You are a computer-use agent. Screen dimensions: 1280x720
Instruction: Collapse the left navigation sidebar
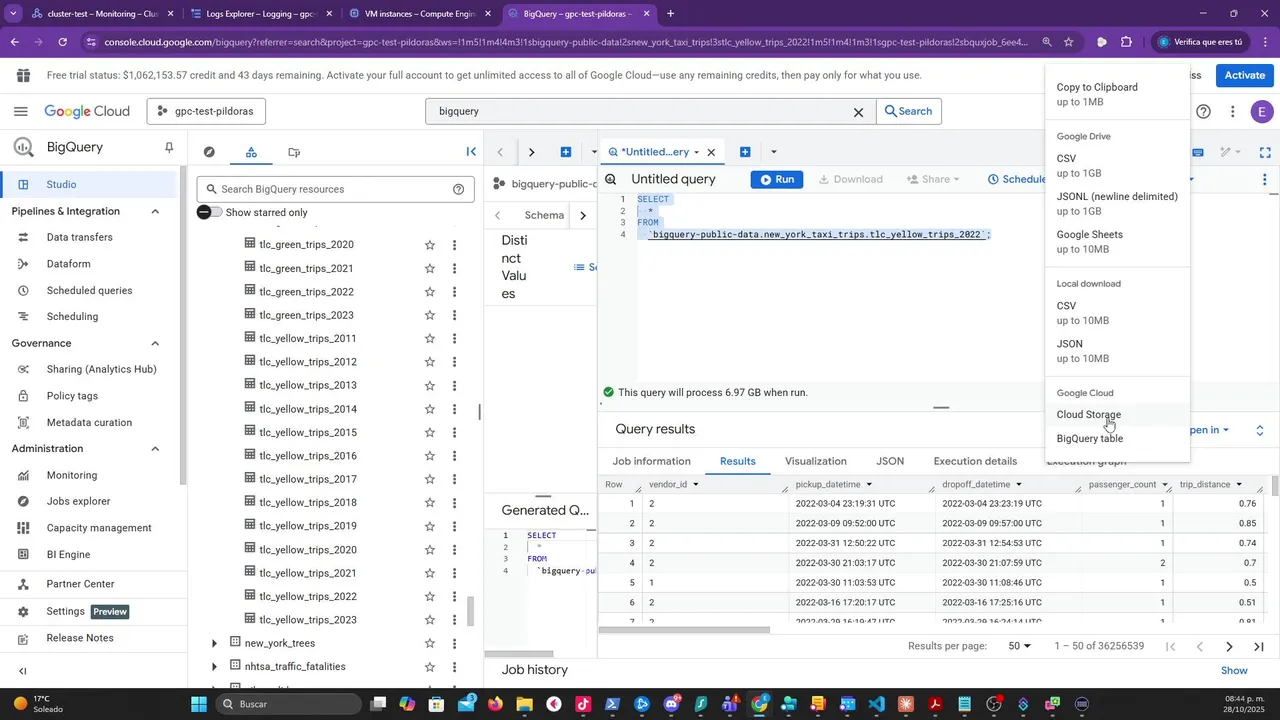tap(23, 672)
